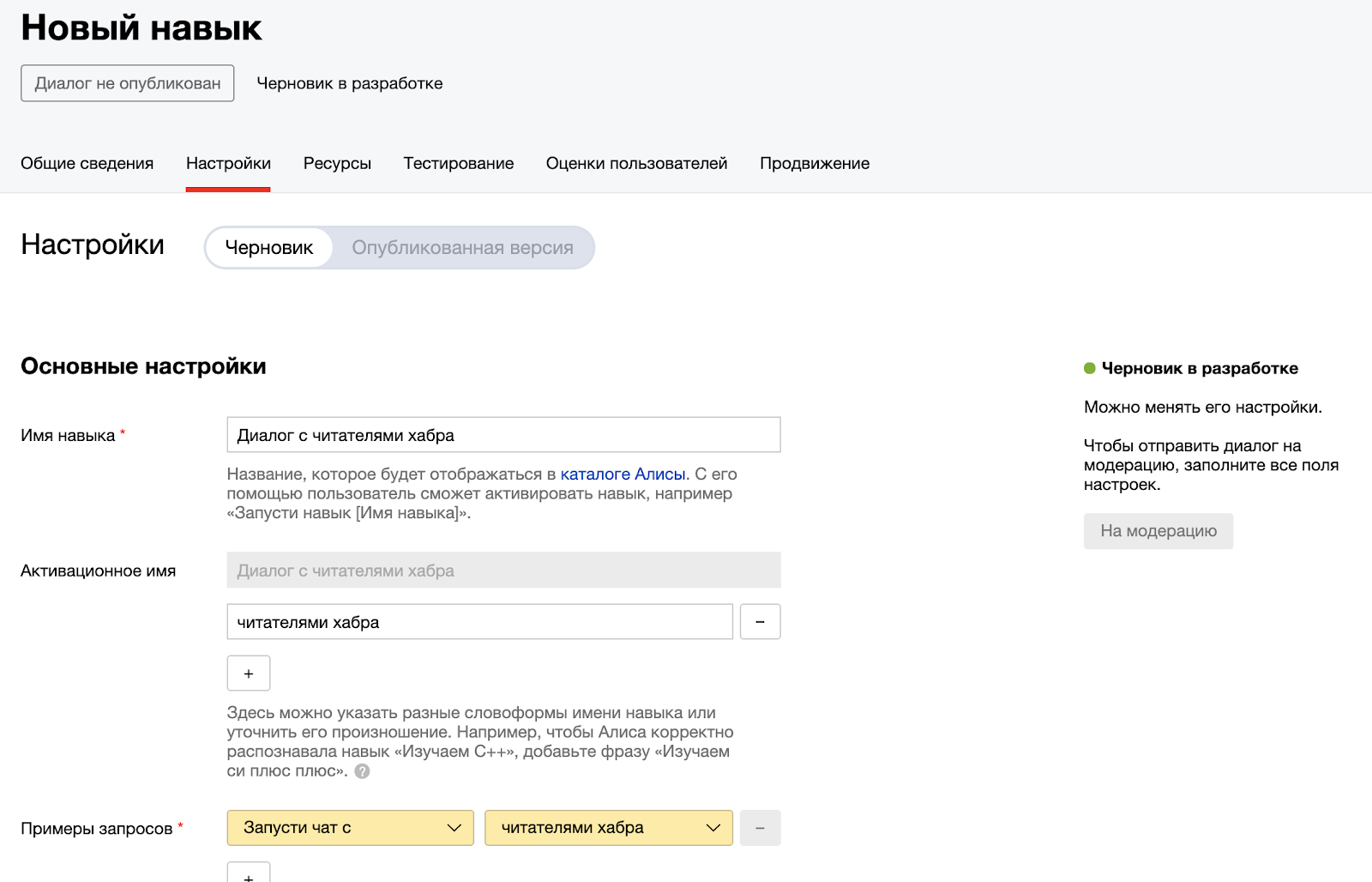This screenshot has height=882, width=1372.
Task: Go to the Ресурсы tab
Action: [337, 163]
